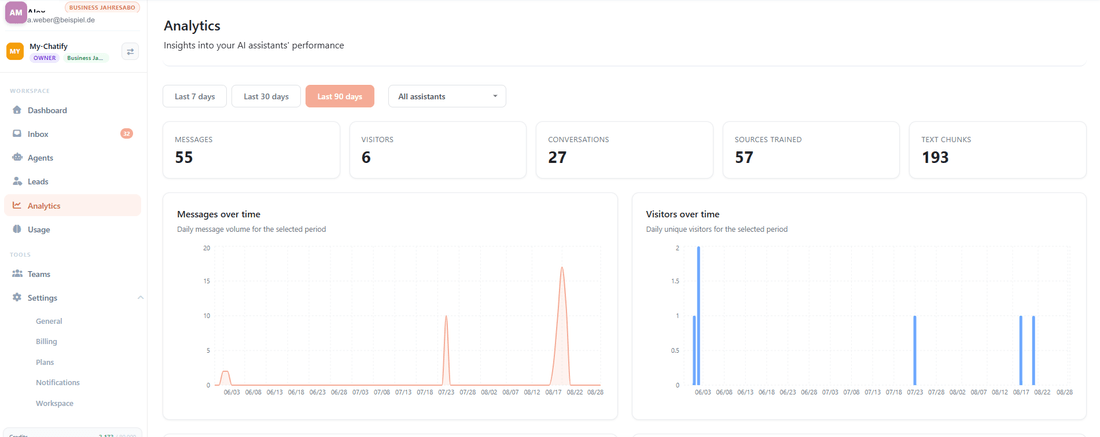Screen dimensions: 1100x437
Task: Open the Inbox unread count badge
Action: (x=126, y=134)
